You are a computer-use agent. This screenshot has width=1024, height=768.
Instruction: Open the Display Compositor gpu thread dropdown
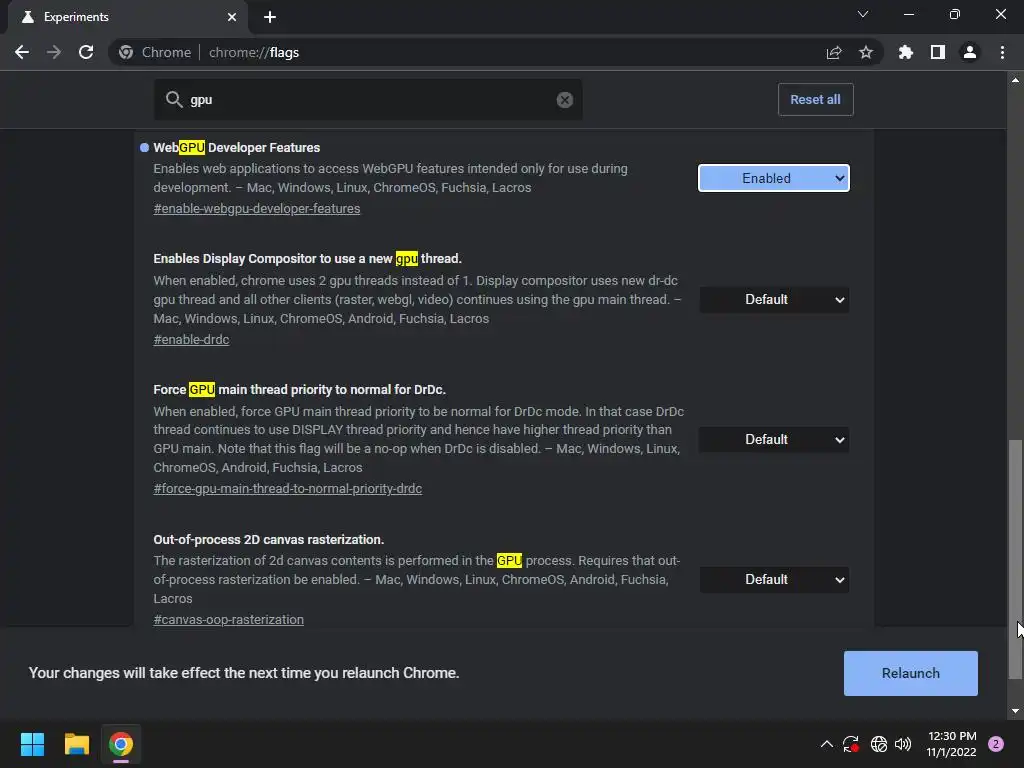point(774,300)
